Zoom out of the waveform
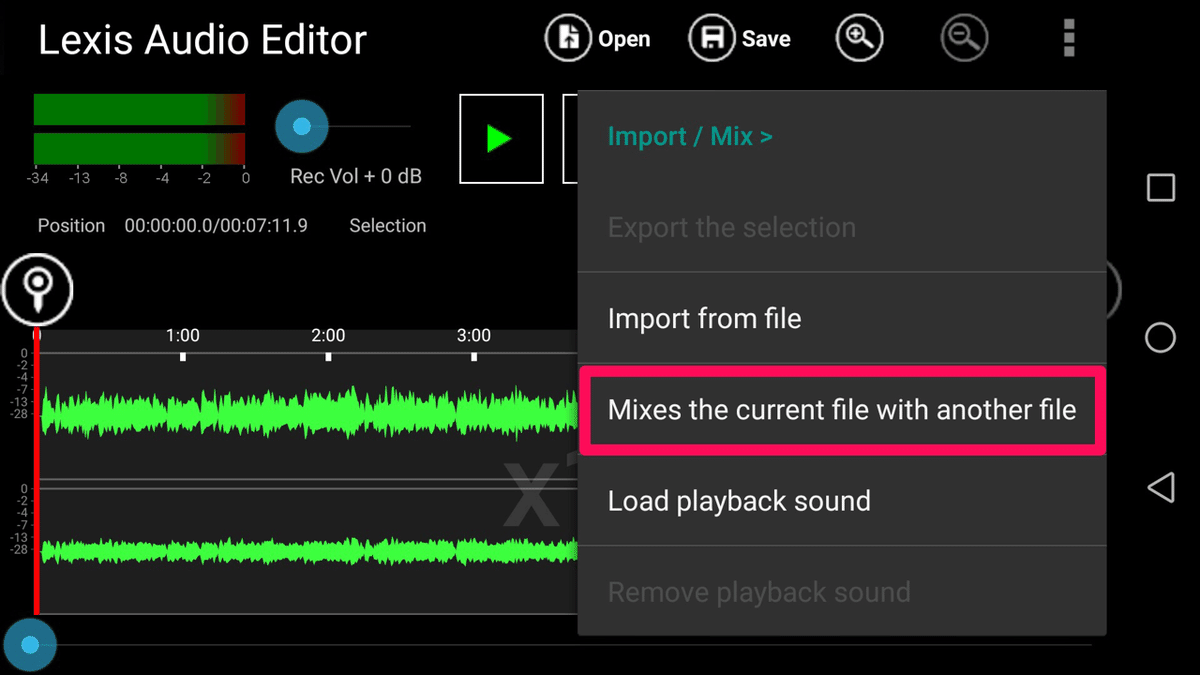The width and height of the screenshot is (1200, 675). click(965, 39)
